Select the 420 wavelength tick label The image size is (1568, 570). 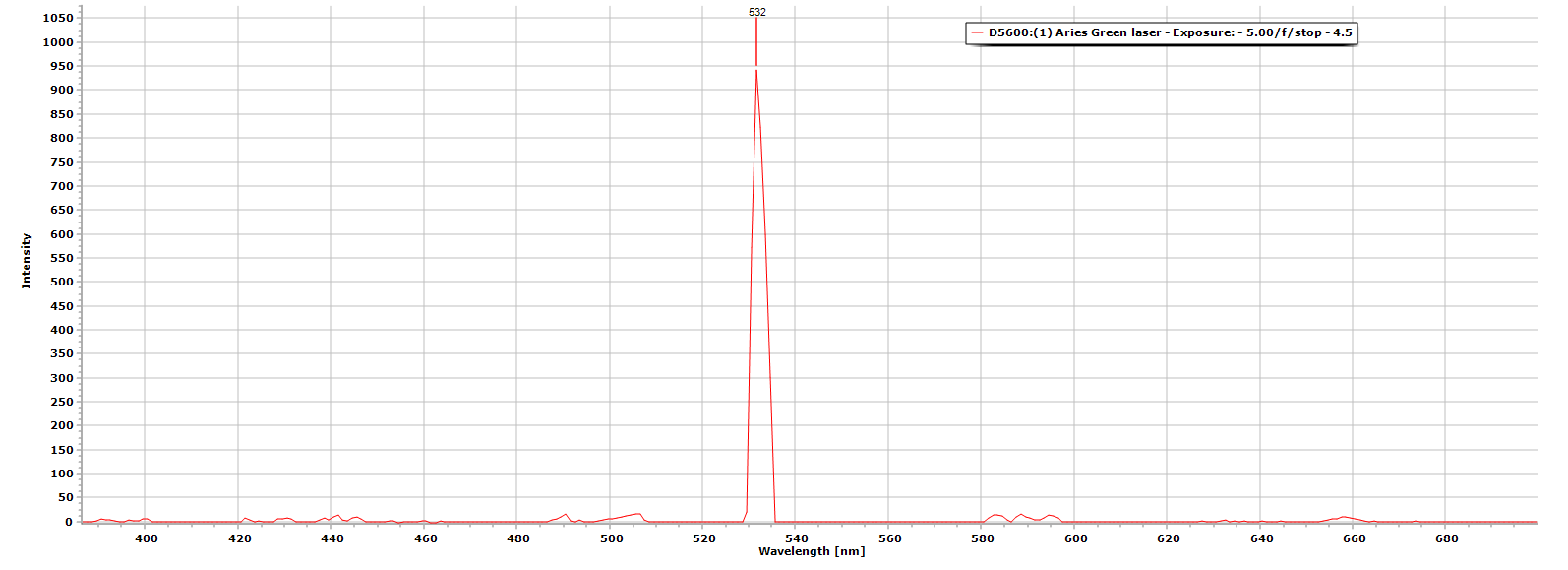click(239, 538)
